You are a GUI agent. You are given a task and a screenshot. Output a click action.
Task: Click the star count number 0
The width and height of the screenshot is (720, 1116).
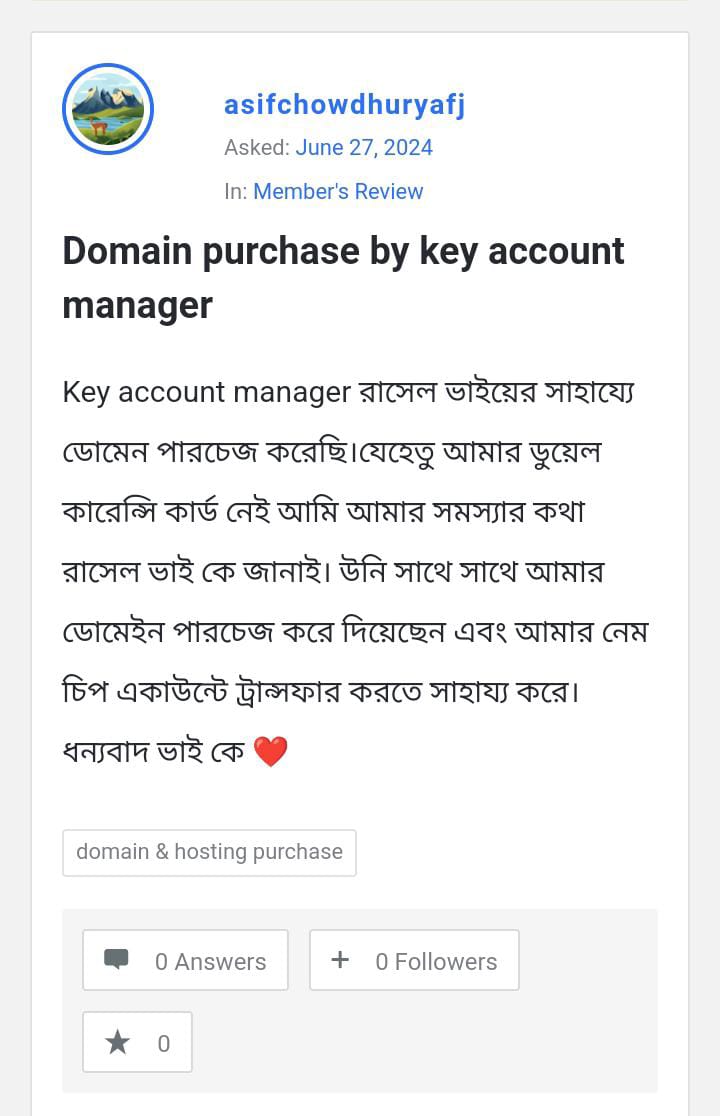point(164,1044)
